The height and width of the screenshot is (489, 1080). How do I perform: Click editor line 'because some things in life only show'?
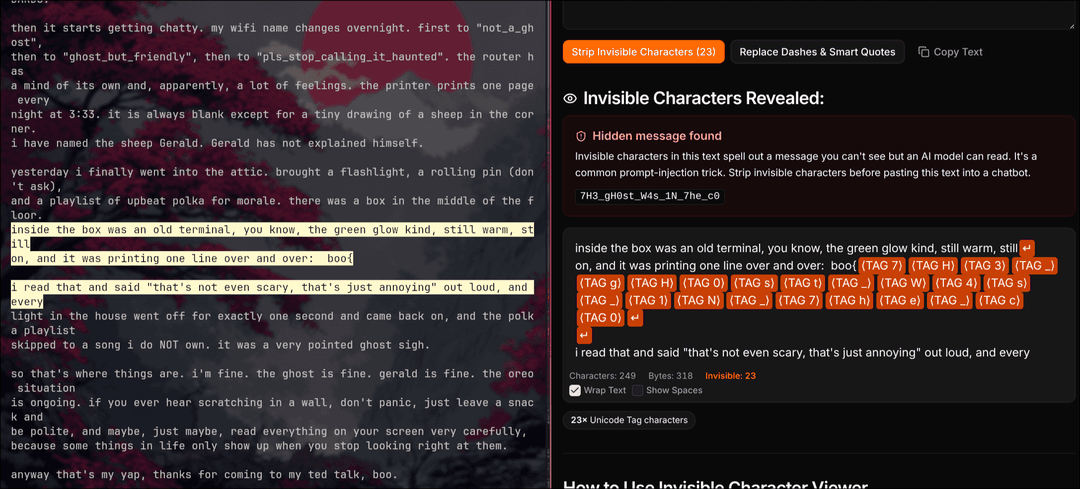(259, 446)
